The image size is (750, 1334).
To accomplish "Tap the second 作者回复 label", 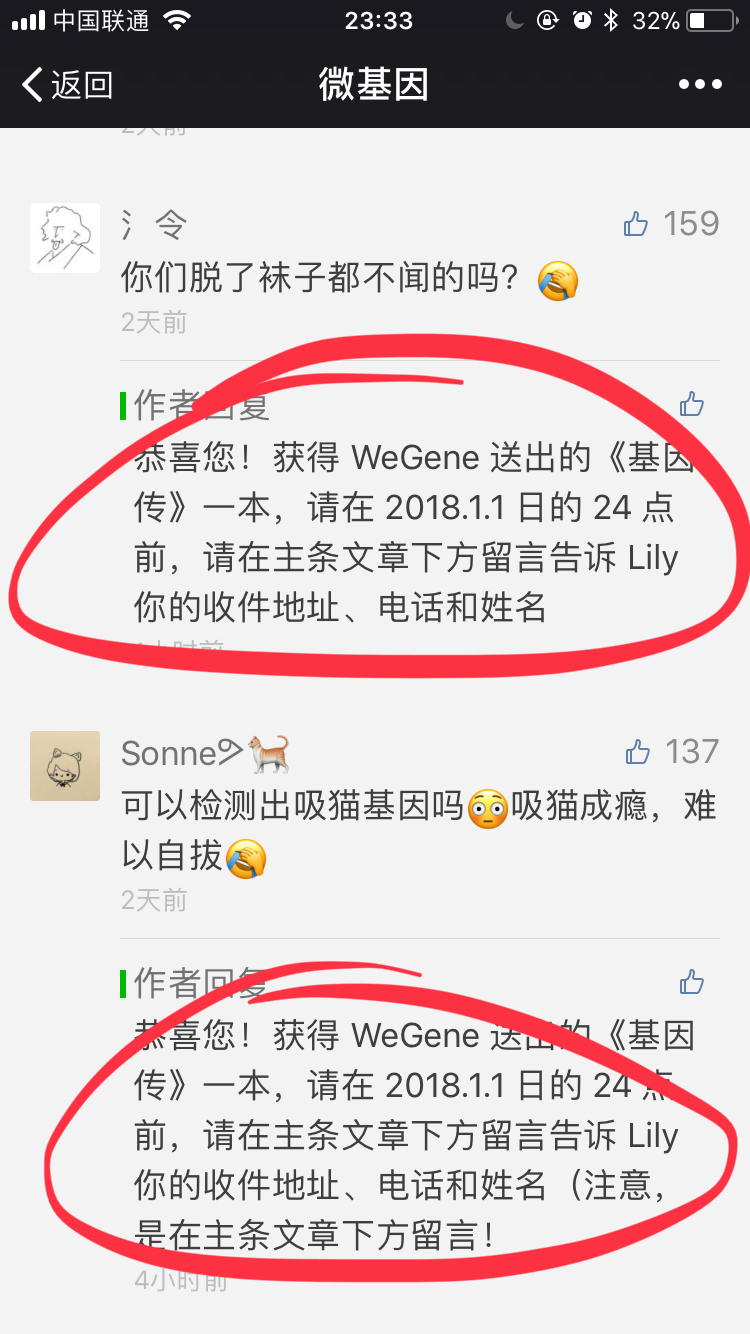I will [x=202, y=983].
